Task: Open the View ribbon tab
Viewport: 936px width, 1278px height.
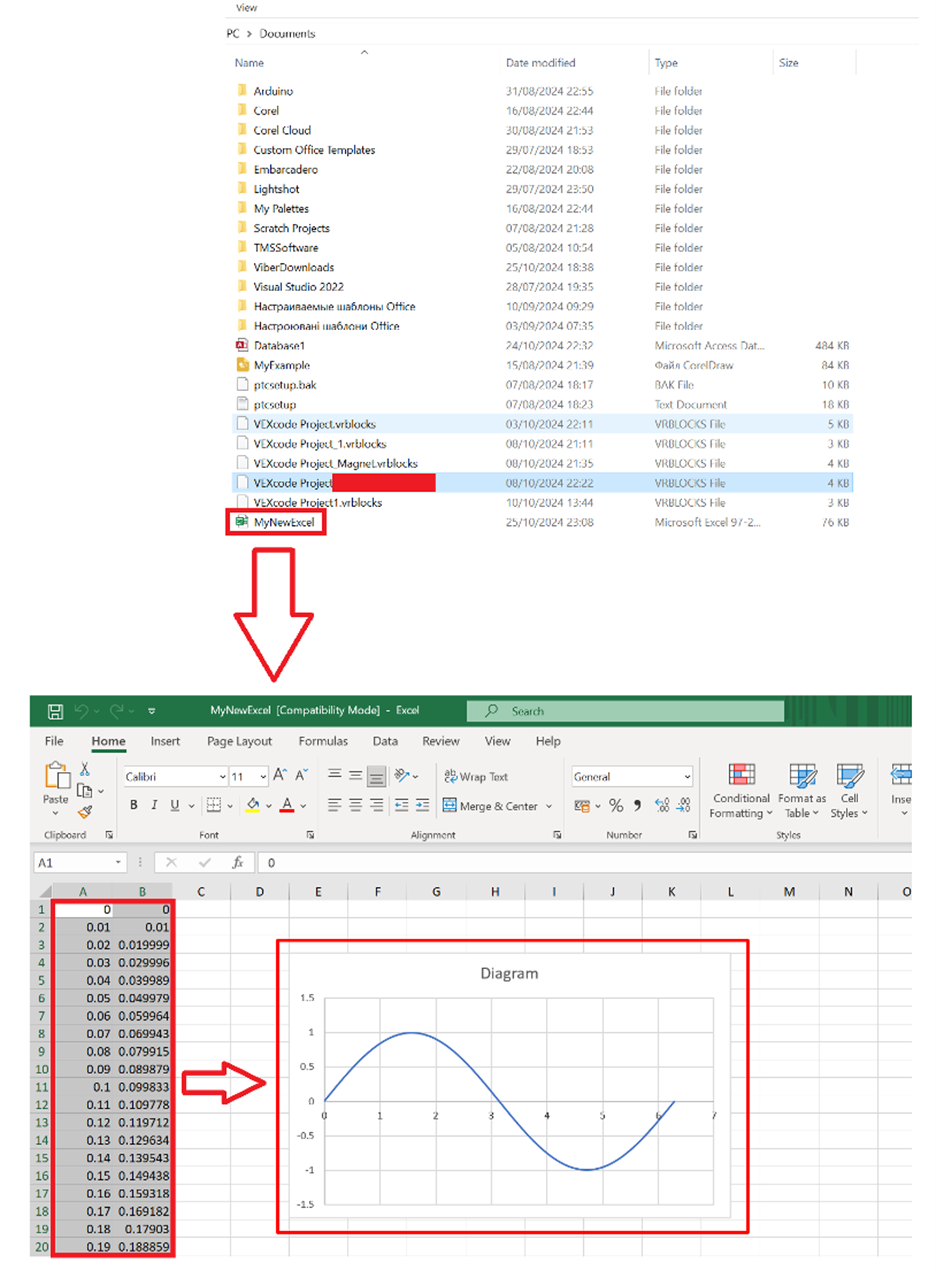Action: 497,741
